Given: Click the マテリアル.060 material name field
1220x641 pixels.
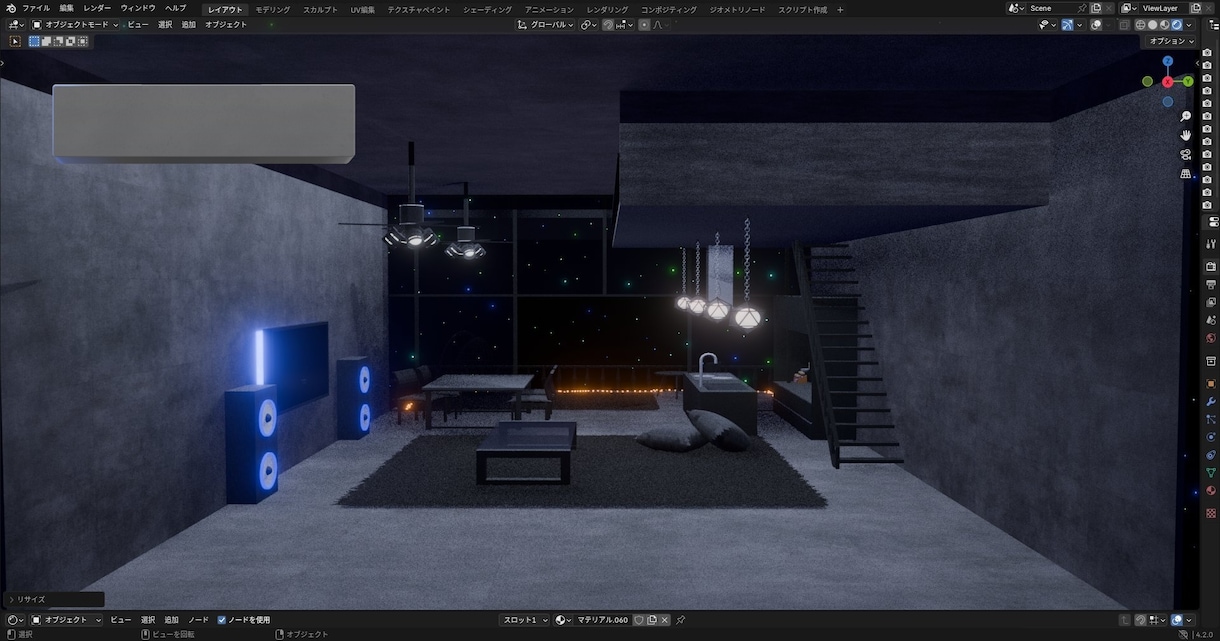Looking at the screenshot, I should tap(602, 620).
